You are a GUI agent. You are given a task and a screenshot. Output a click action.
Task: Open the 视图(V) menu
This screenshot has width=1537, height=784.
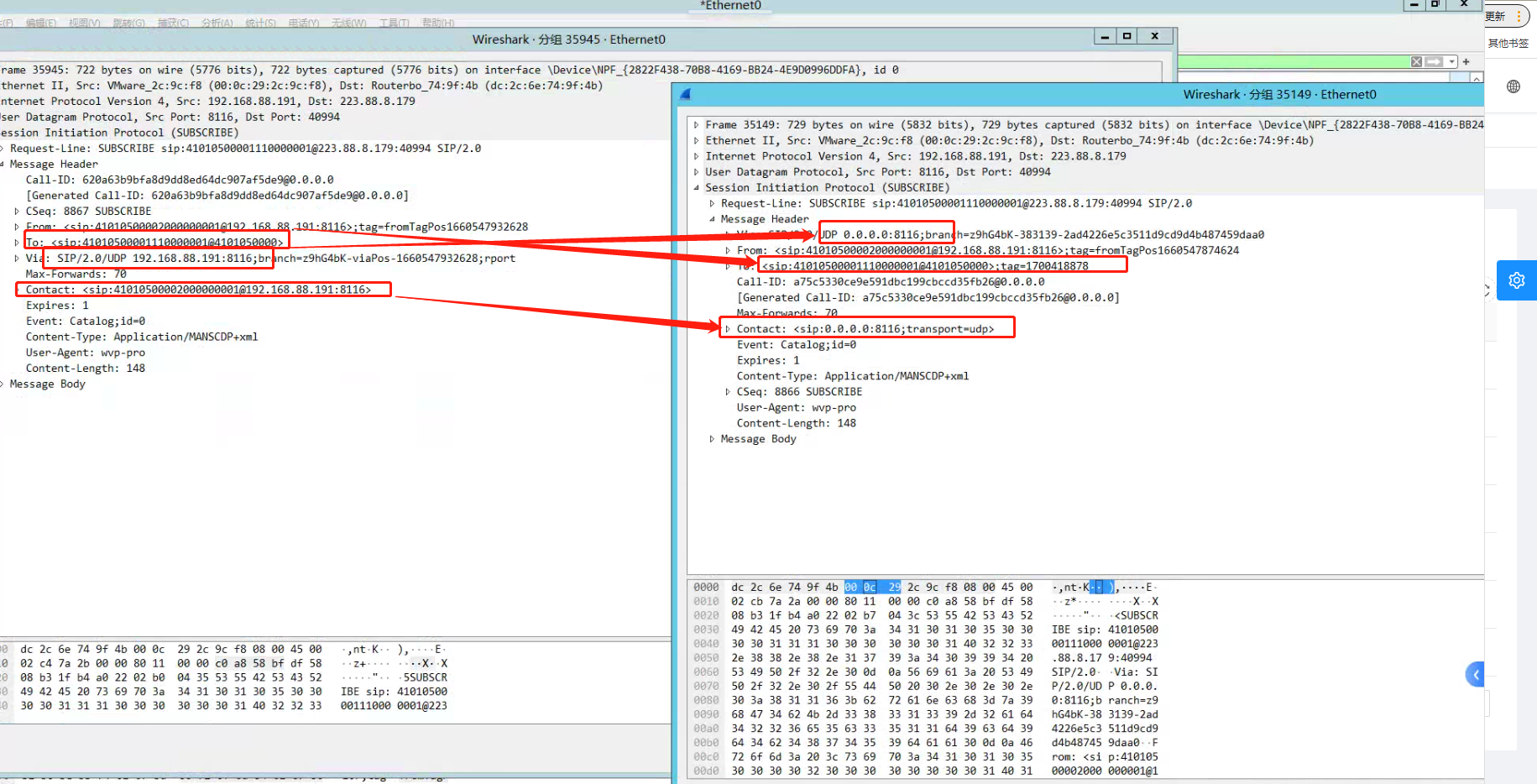[84, 23]
